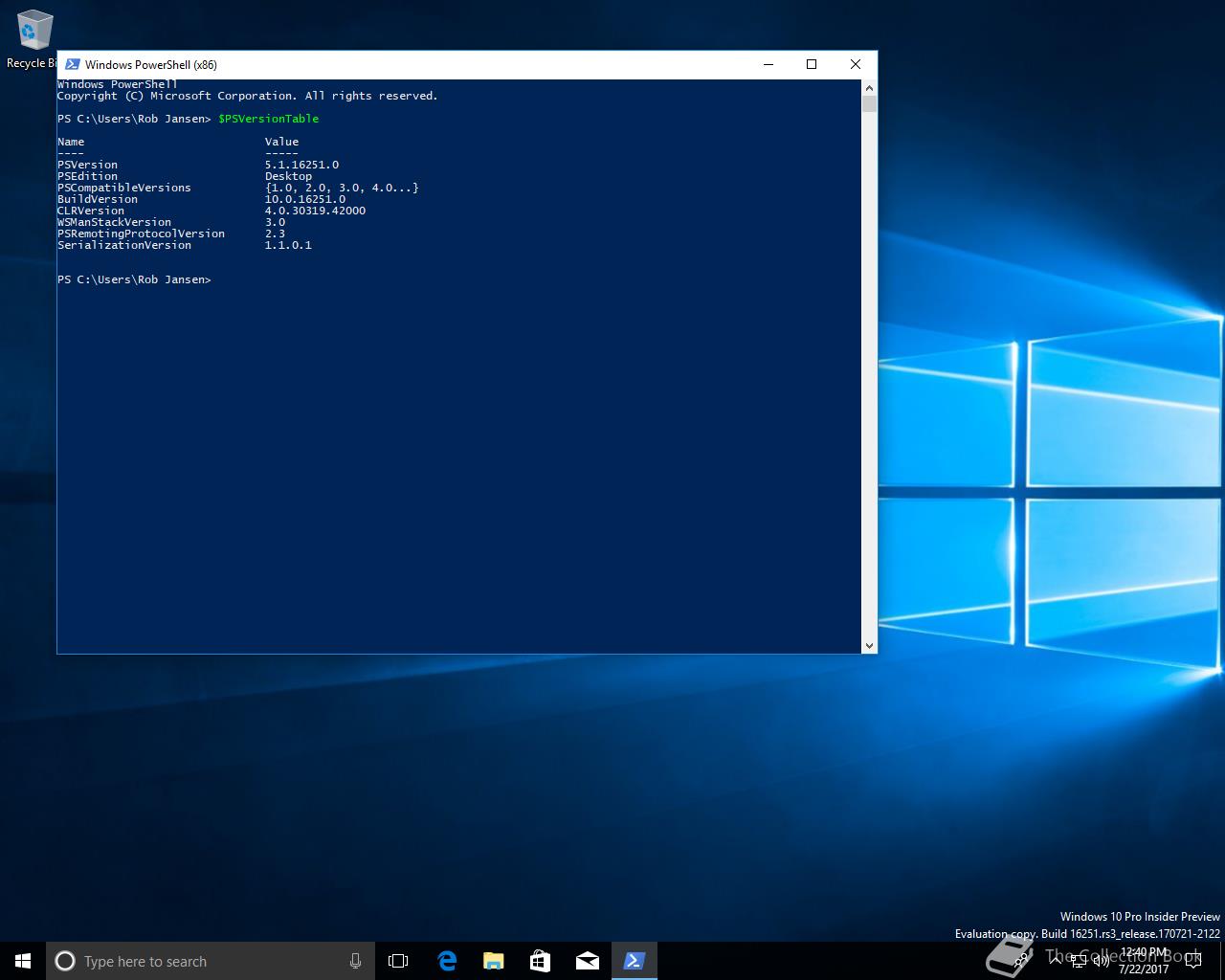The height and width of the screenshot is (980, 1225).
Task: Click the PowerShell vertical scrollbar thumb
Action: (869, 103)
